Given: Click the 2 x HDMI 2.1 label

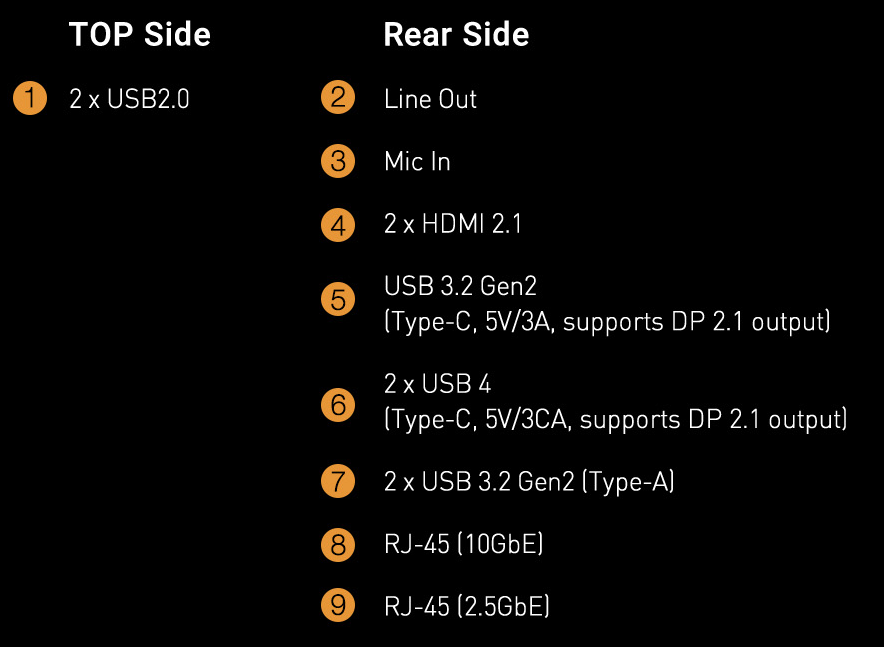Looking at the screenshot, I should (452, 224).
